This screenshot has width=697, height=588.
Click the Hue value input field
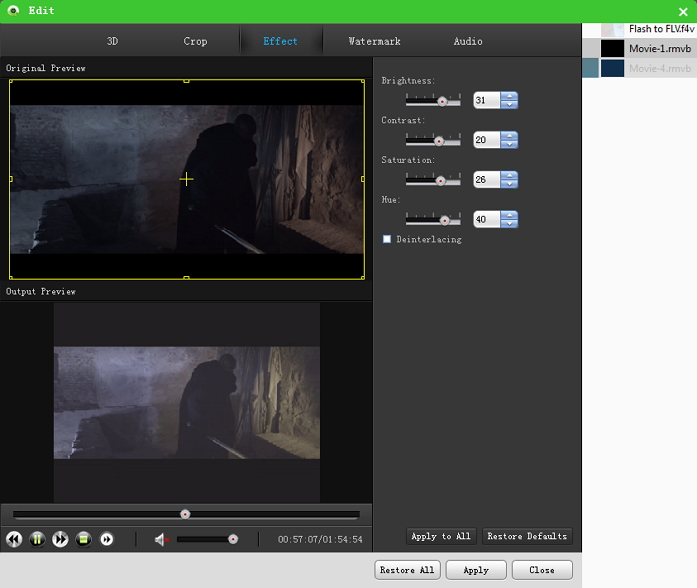[485, 220]
